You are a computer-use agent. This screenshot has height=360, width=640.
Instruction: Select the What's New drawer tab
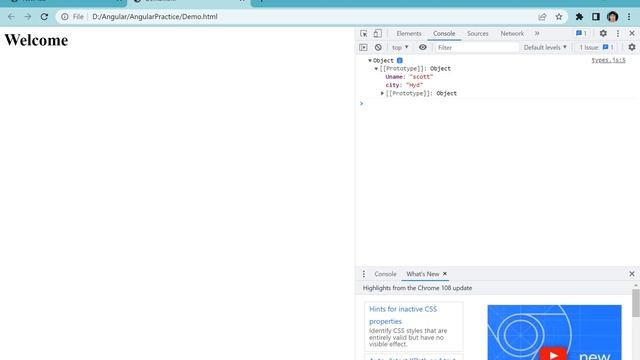click(422, 274)
